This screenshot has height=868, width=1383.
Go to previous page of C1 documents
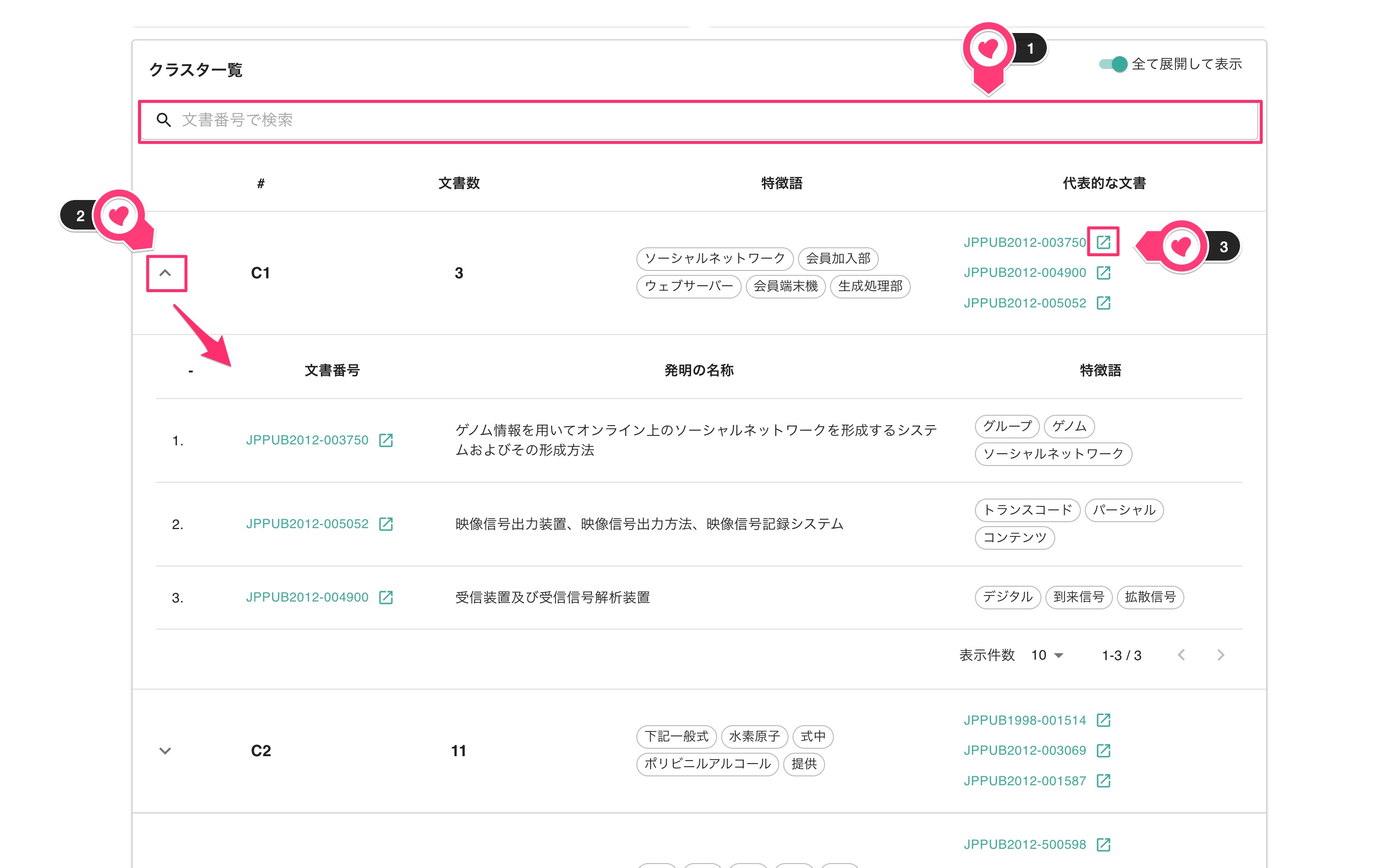pyautogui.click(x=1181, y=655)
